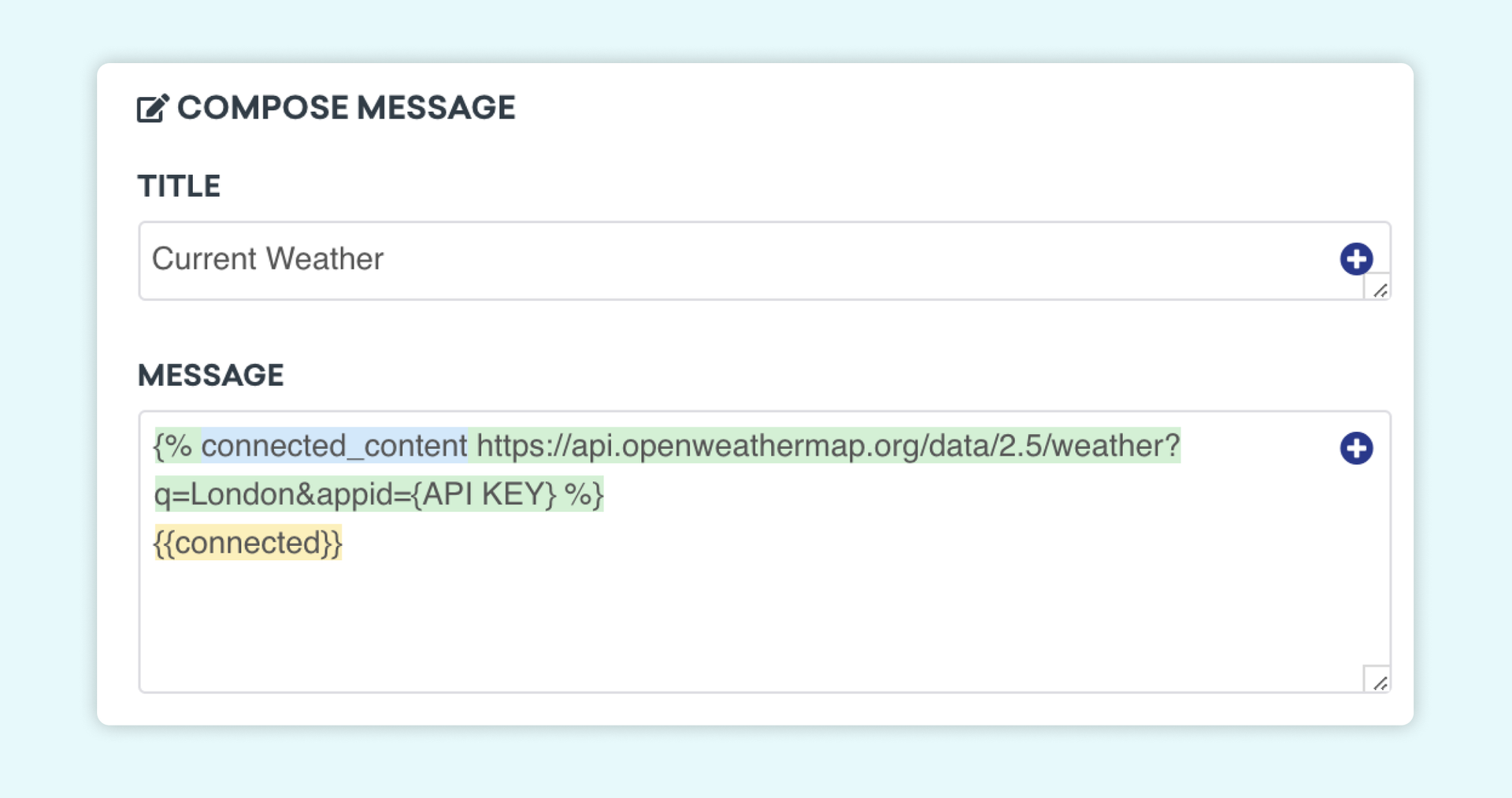
Task: Click the plus icon in Message field
Action: click(x=1356, y=448)
